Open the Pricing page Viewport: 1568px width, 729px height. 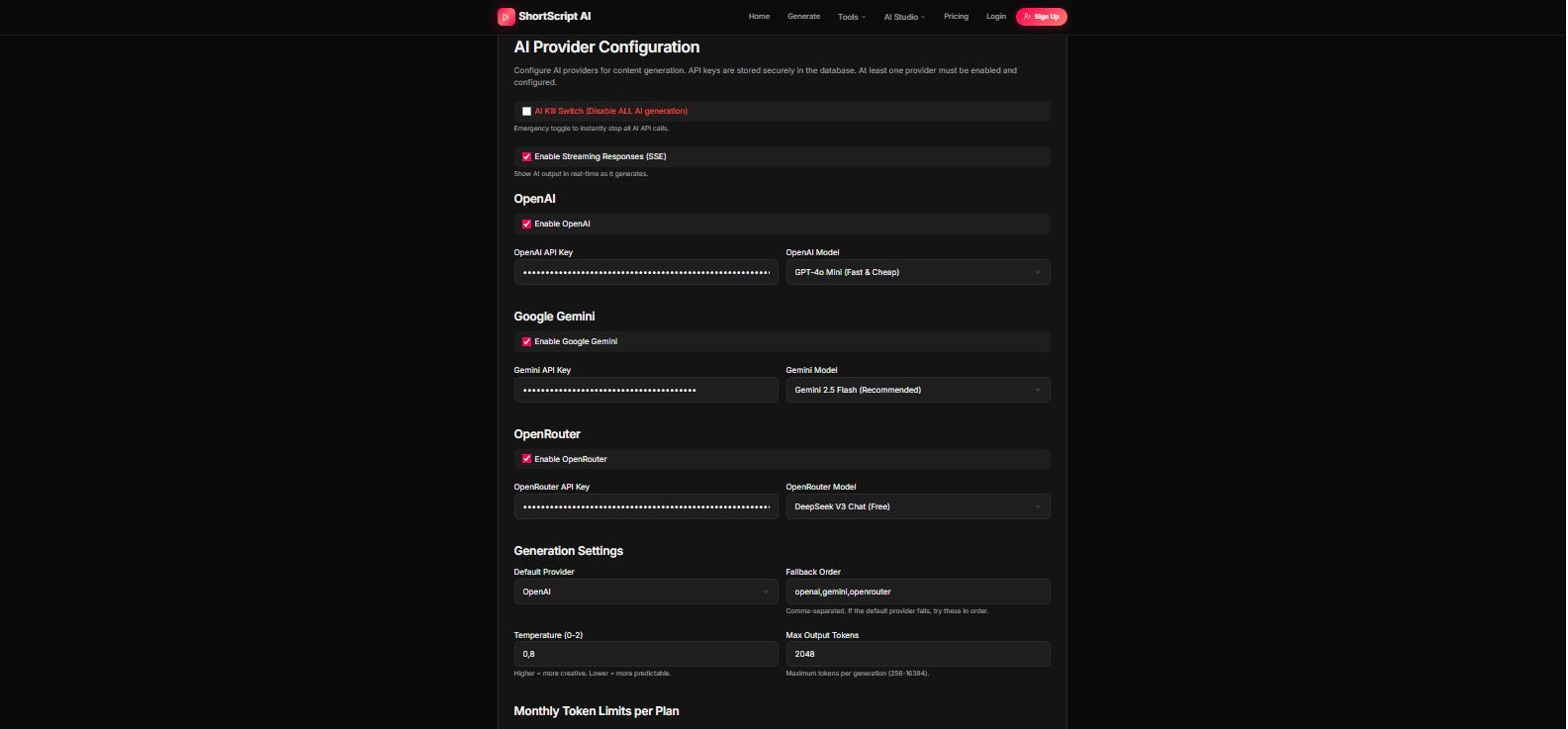[x=956, y=17]
